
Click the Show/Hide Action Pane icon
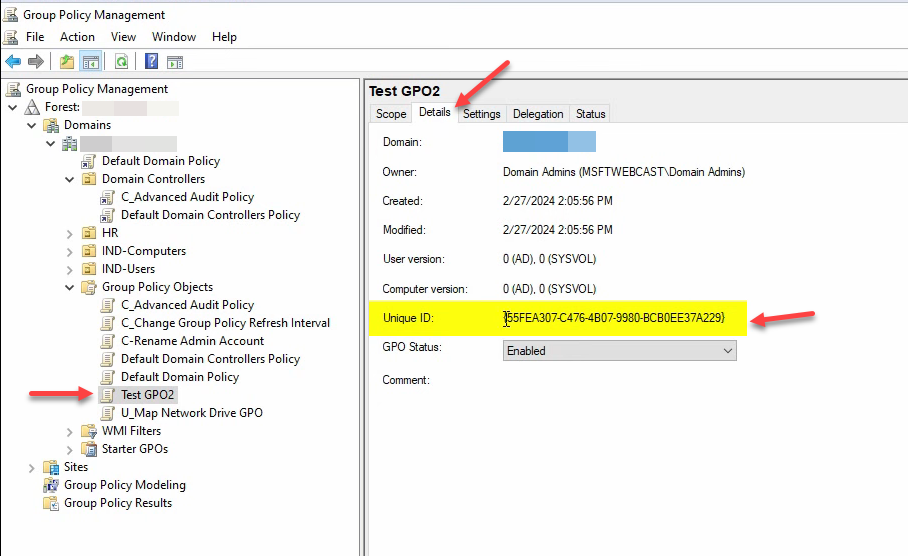(175, 61)
